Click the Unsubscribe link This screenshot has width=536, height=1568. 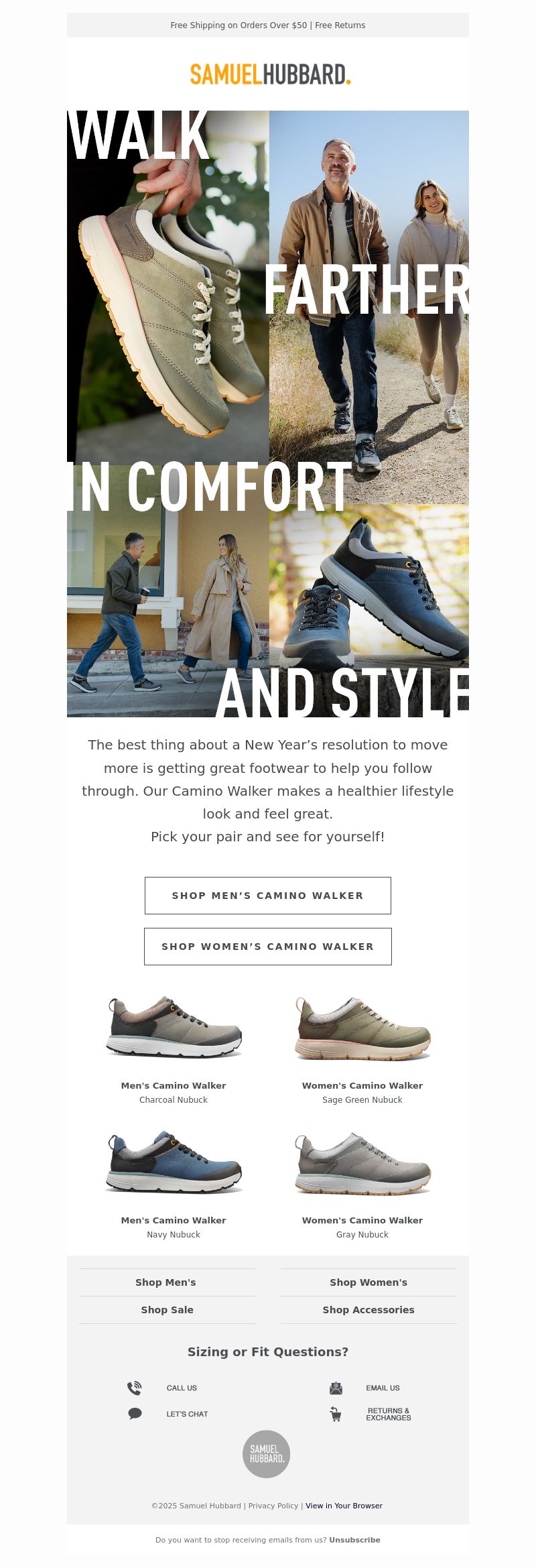click(x=354, y=1539)
